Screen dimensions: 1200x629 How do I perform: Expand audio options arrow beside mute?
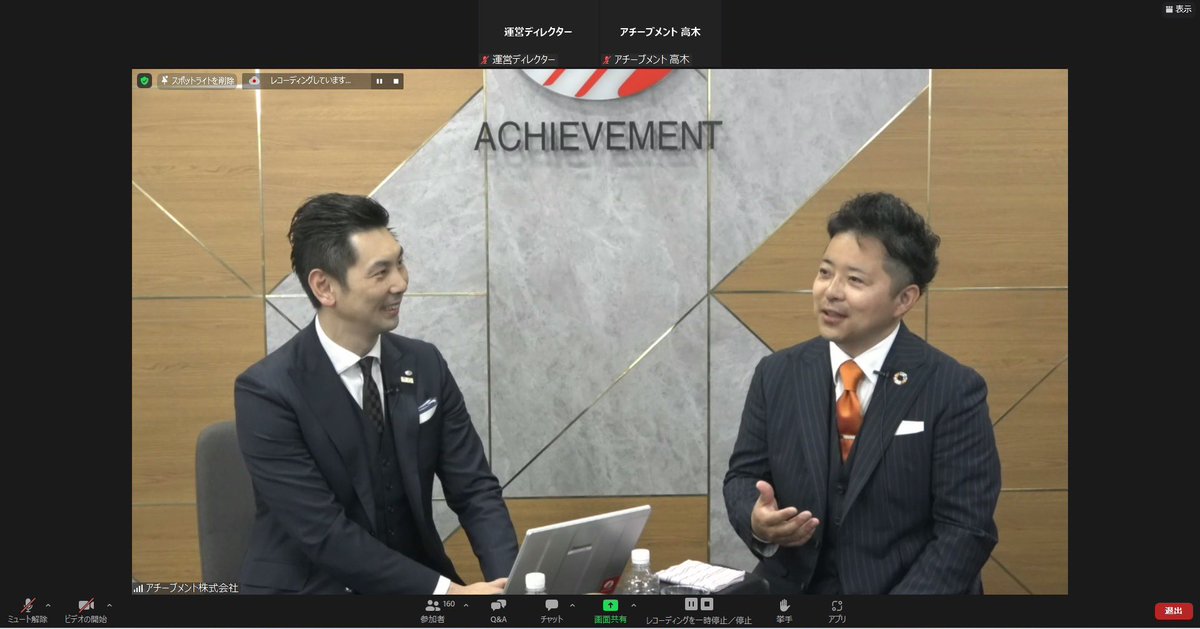pyautogui.click(x=48, y=605)
